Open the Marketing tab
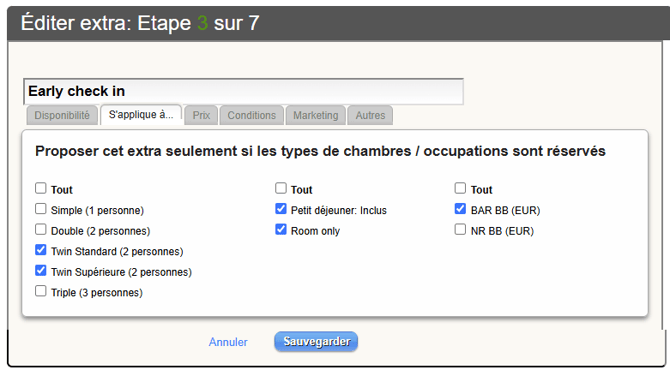Screen dimensions: 670x370 pyautogui.click(x=316, y=115)
